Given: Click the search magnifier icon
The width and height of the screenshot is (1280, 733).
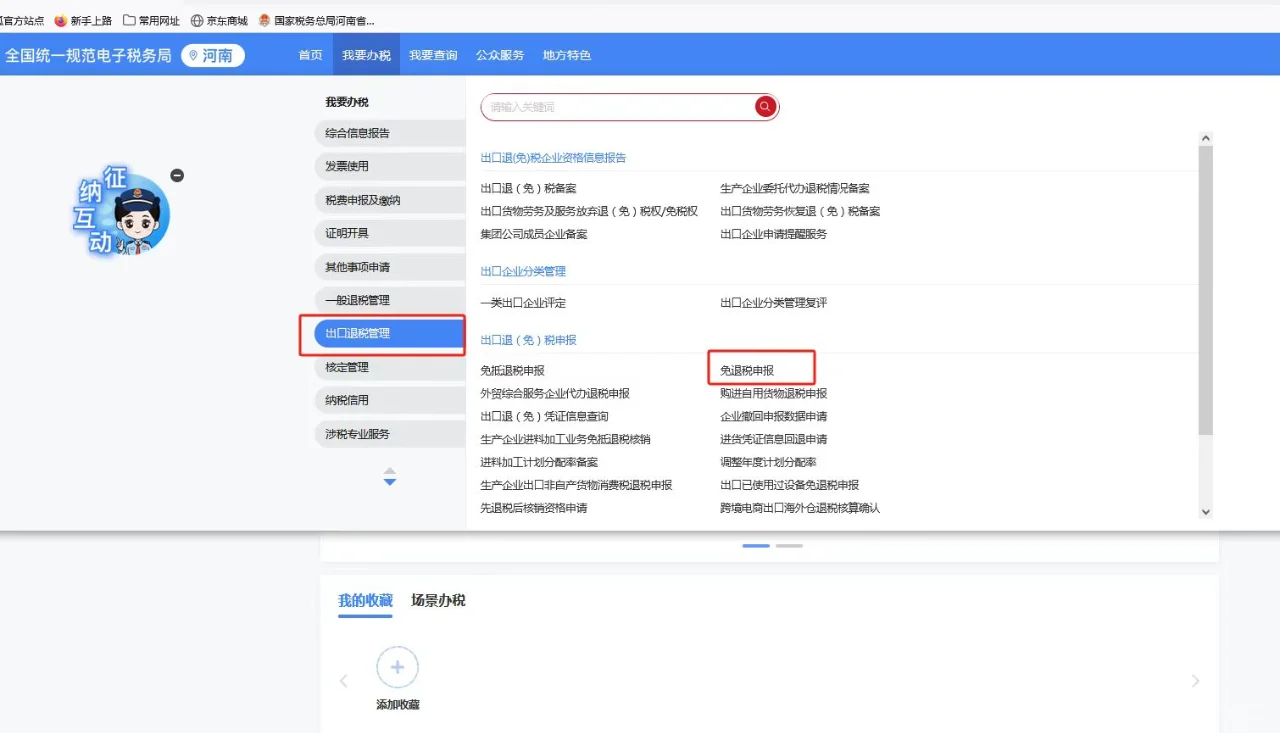Looking at the screenshot, I should (x=764, y=106).
